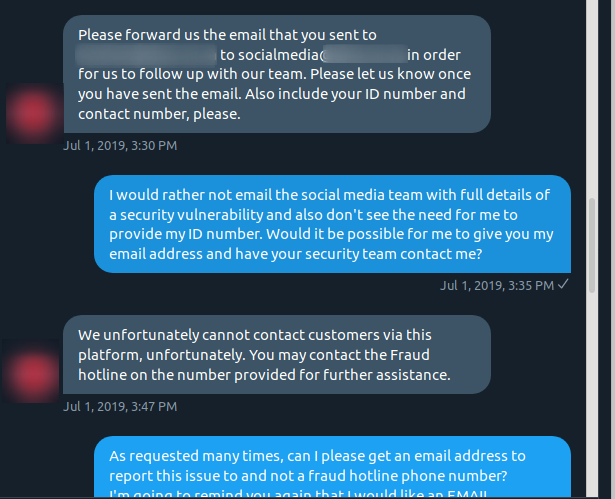Click the Jul 1, 2019, 3:47 PM timestamp
615x499 pixels.
[x=120, y=406]
